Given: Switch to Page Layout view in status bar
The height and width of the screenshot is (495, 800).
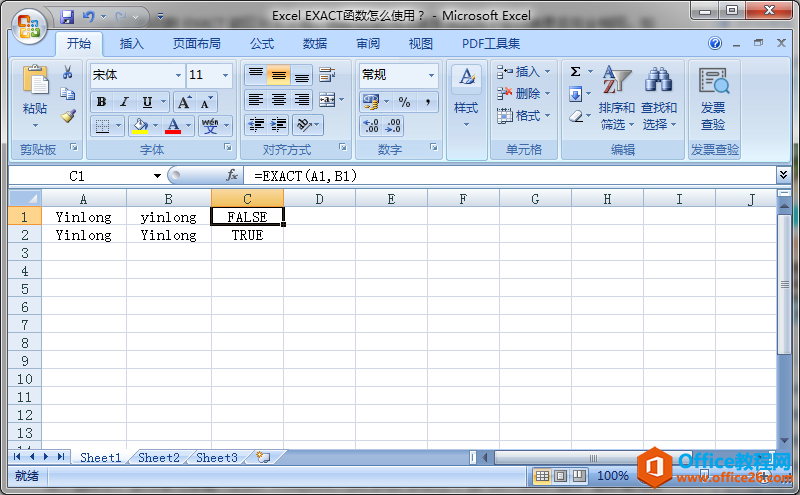Looking at the screenshot, I should click(x=560, y=476).
